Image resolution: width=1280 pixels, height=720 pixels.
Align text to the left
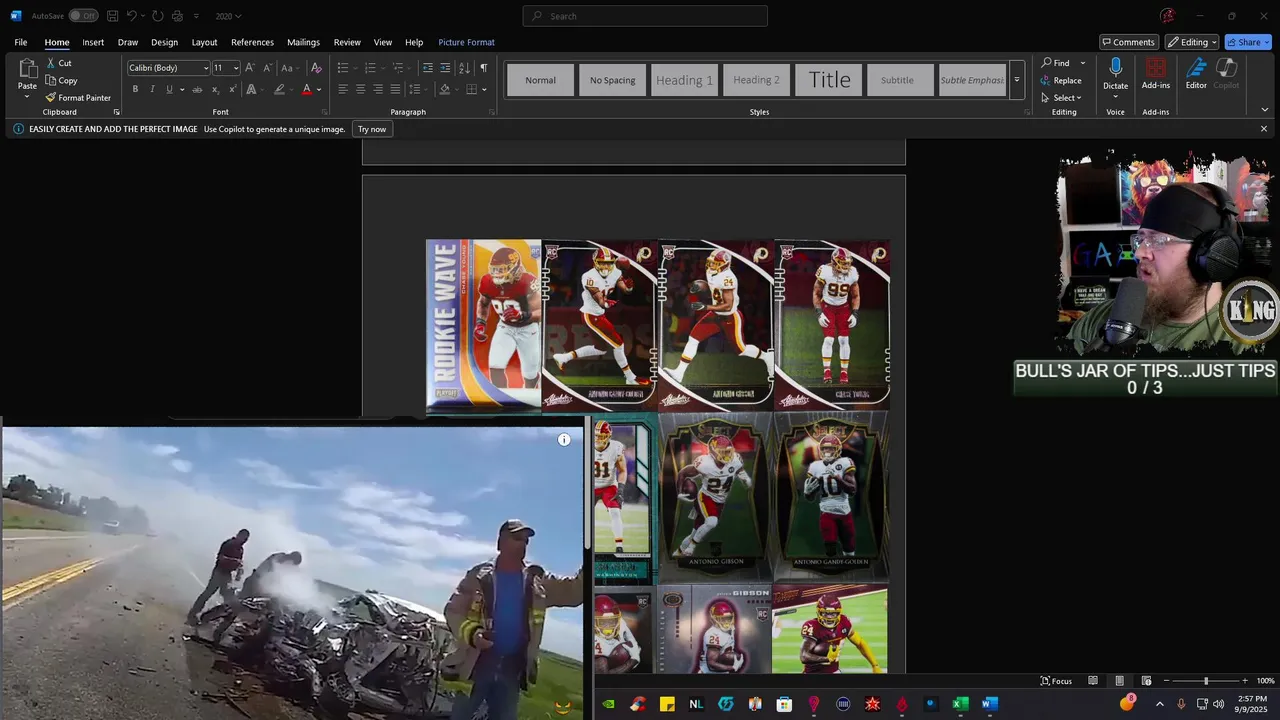tap(343, 89)
